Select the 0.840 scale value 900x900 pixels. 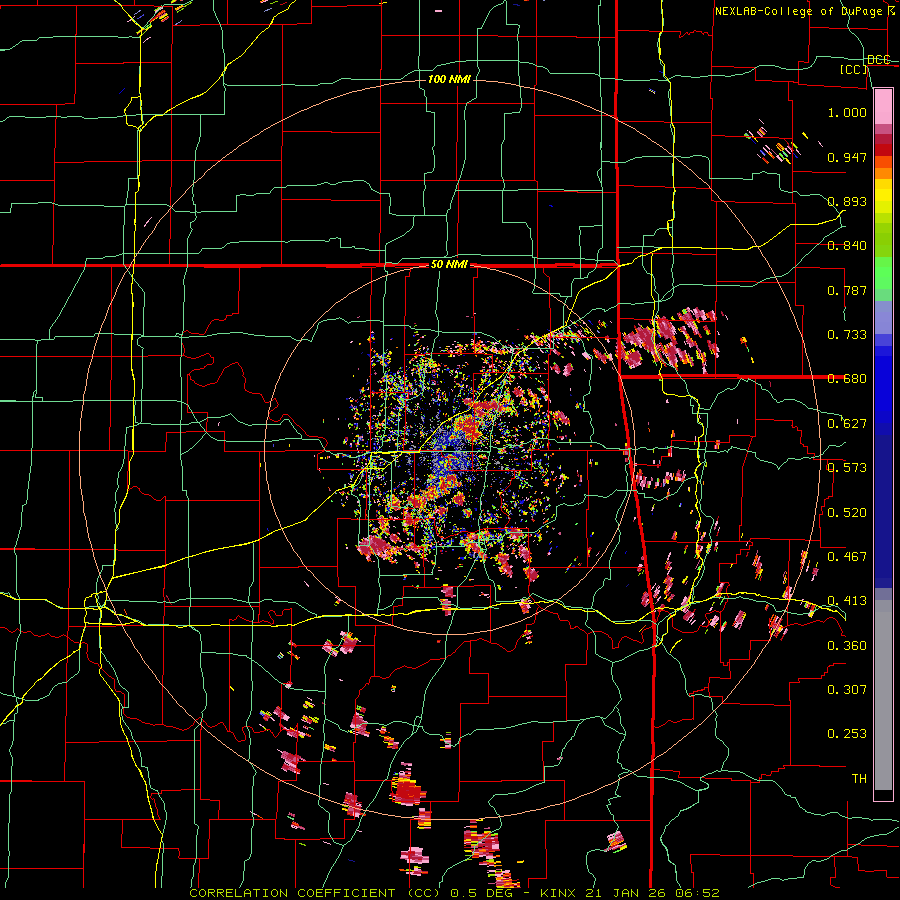(x=847, y=246)
